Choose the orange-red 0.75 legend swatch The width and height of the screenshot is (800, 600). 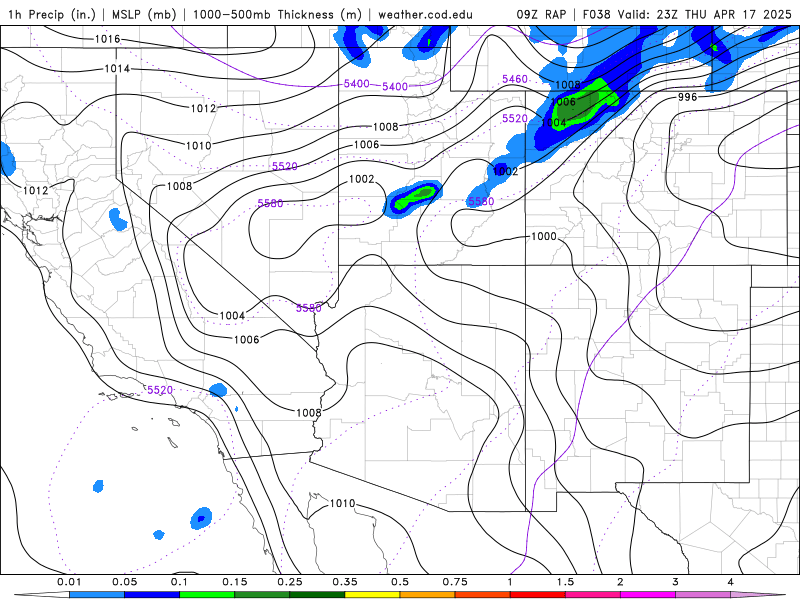click(x=483, y=595)
